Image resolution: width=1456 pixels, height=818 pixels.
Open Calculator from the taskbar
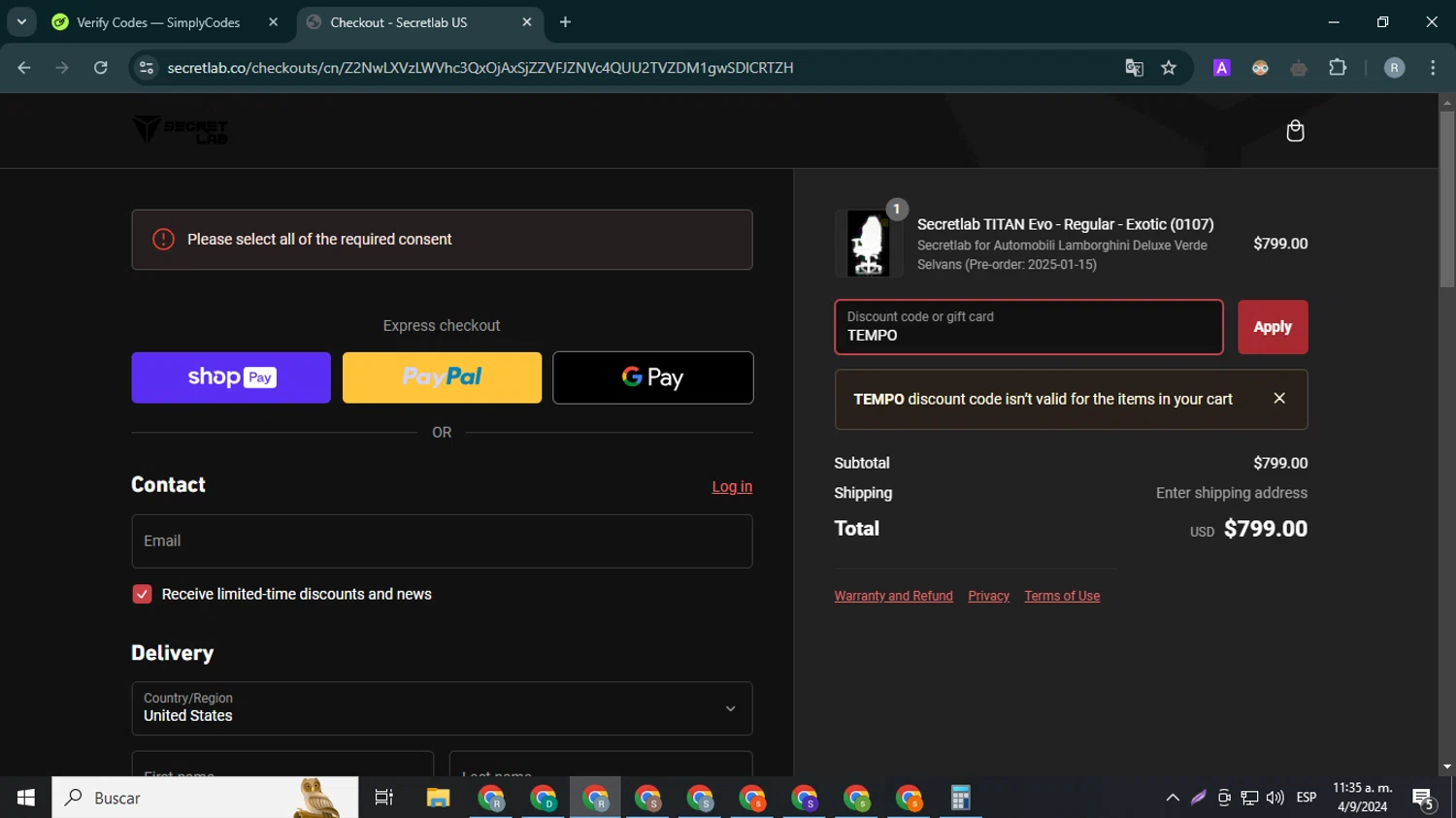960,798
